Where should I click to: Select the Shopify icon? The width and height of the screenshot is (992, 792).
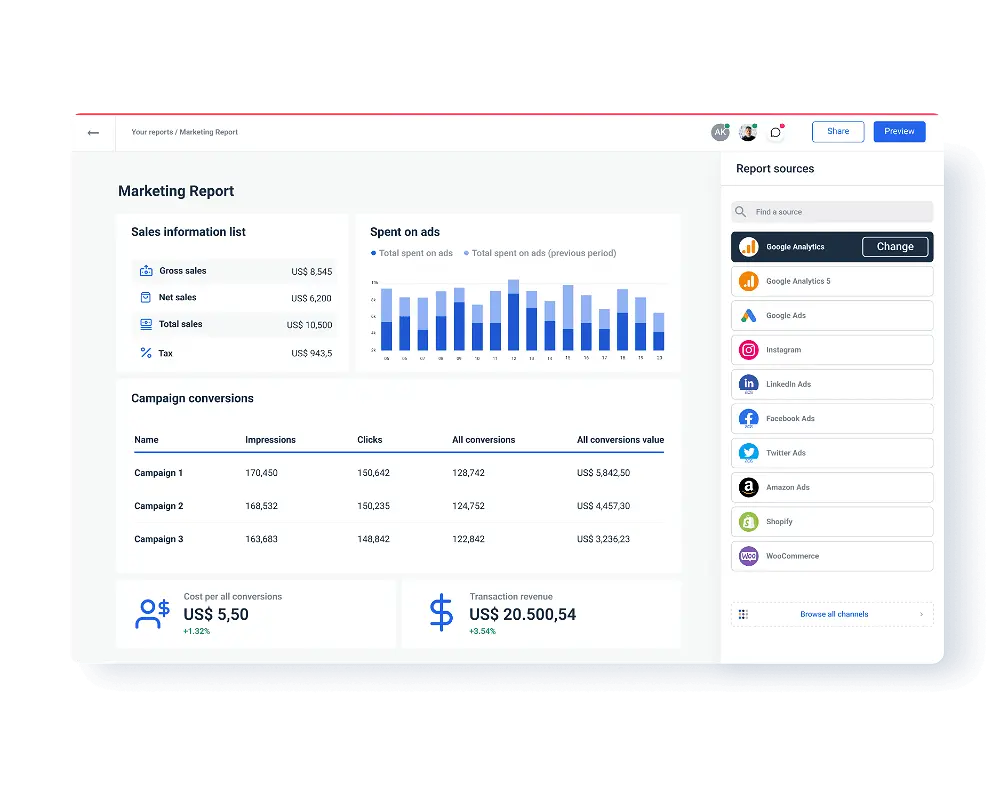point(748,522)
